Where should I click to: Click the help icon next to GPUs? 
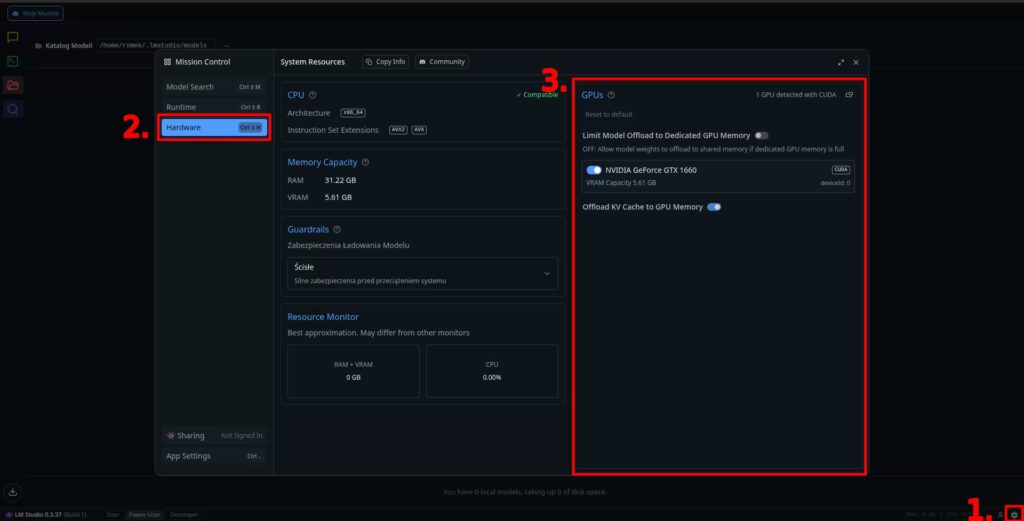coord(611,95)
